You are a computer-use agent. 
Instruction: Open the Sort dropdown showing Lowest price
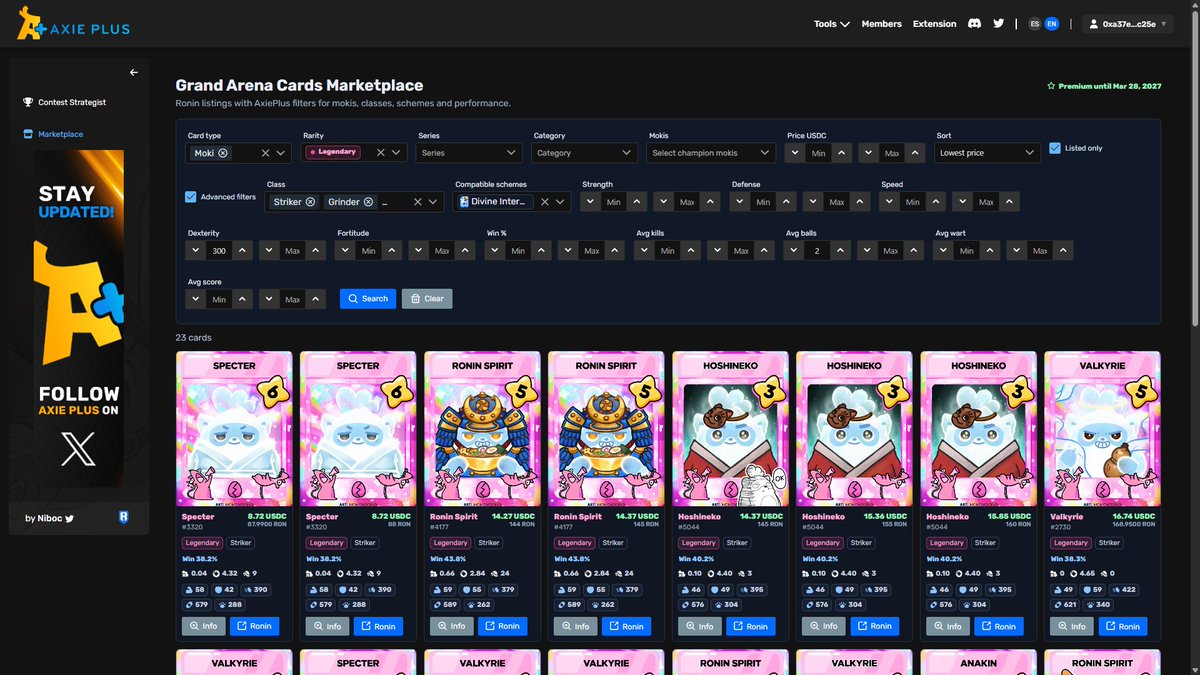point(988,153)
